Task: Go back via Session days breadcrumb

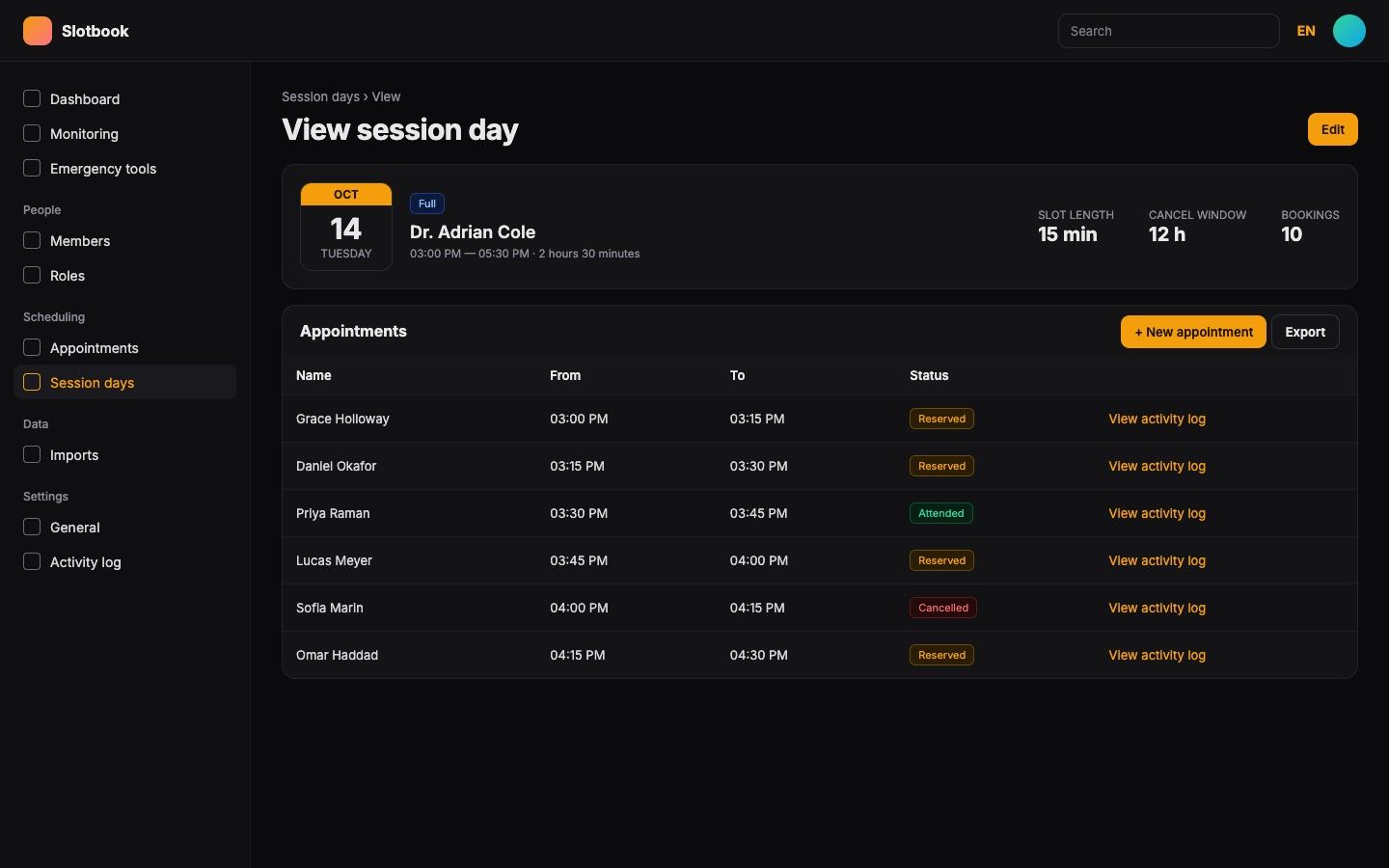Action: tap(320, 96)
